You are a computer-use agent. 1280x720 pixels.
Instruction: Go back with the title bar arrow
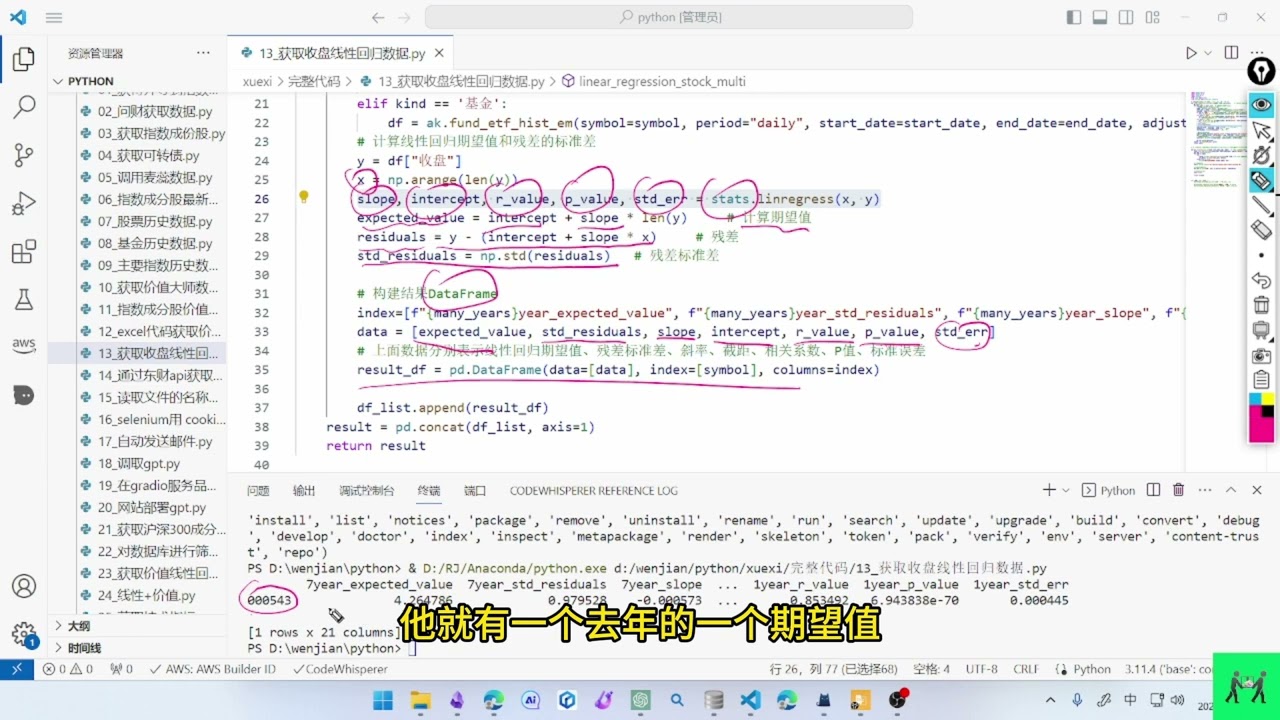pos(377,17)
